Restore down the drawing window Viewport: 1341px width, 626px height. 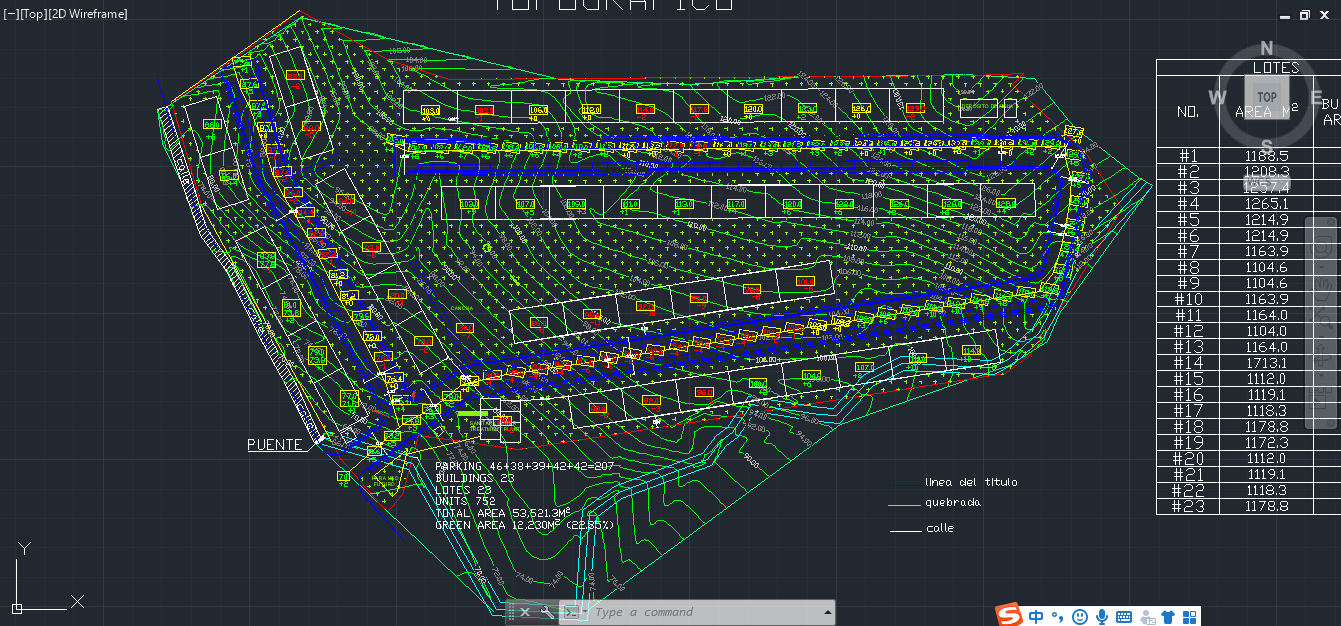(1304, 15)
